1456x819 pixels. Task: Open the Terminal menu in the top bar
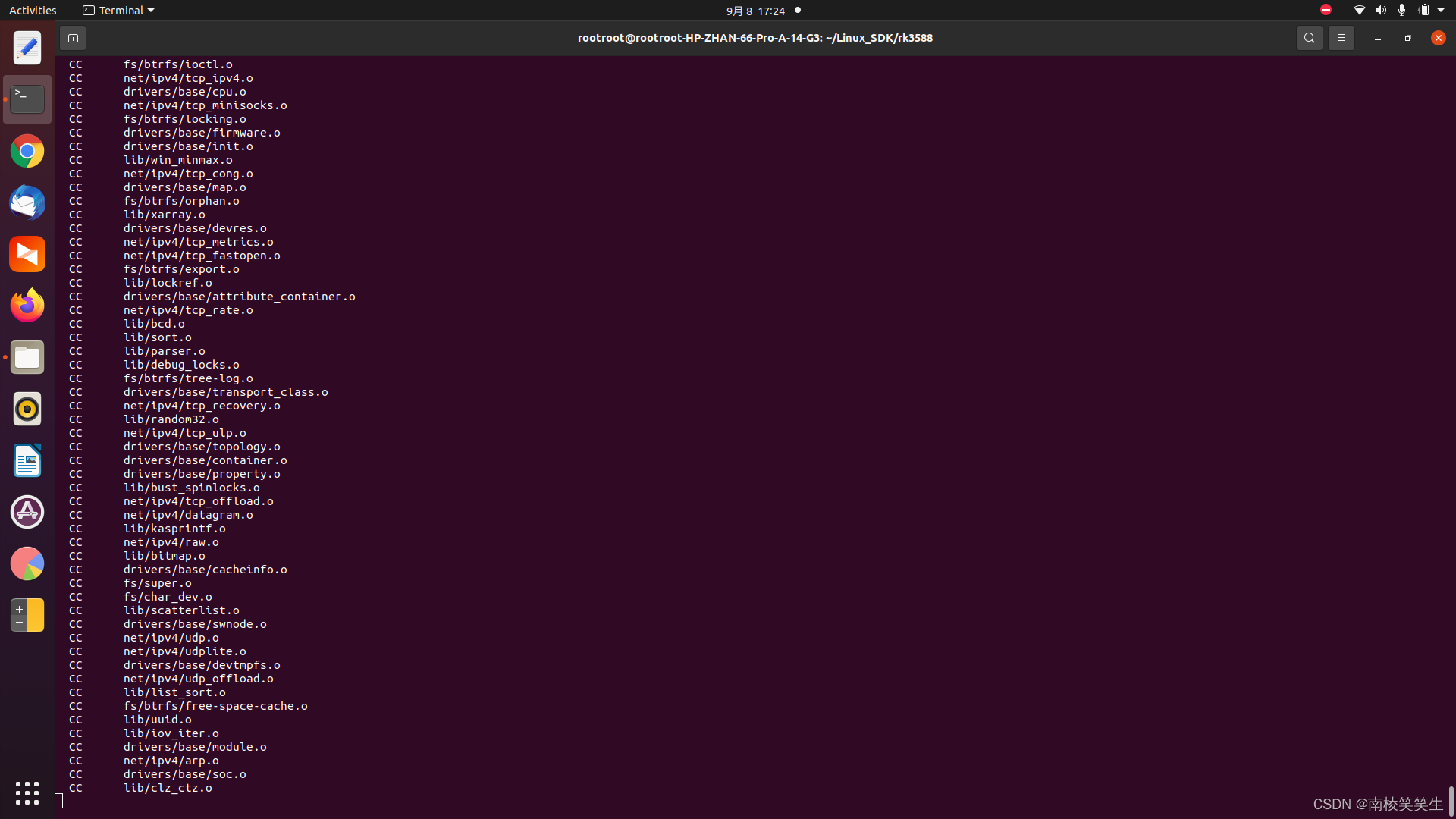tap(118, 10)
